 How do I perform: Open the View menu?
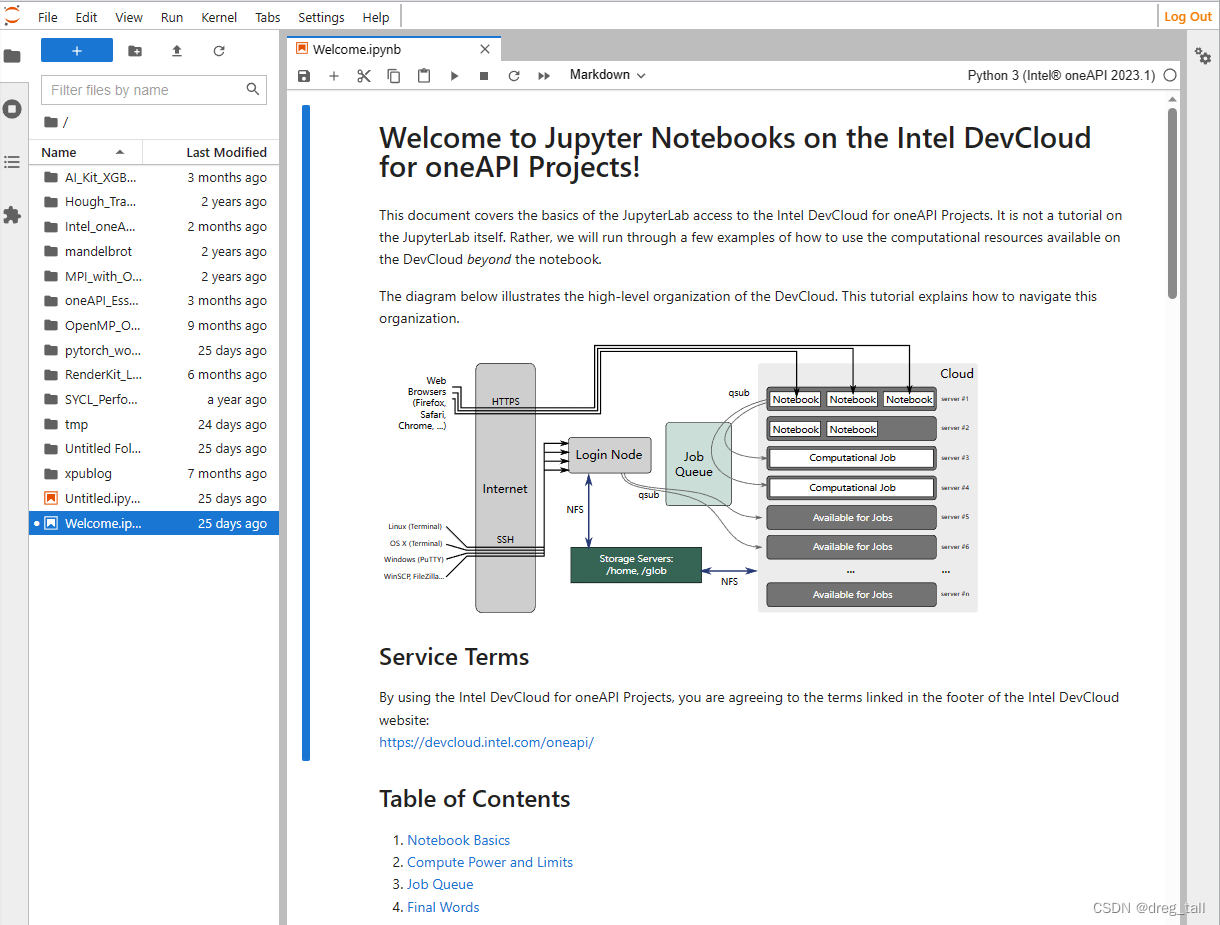point(129,17)
